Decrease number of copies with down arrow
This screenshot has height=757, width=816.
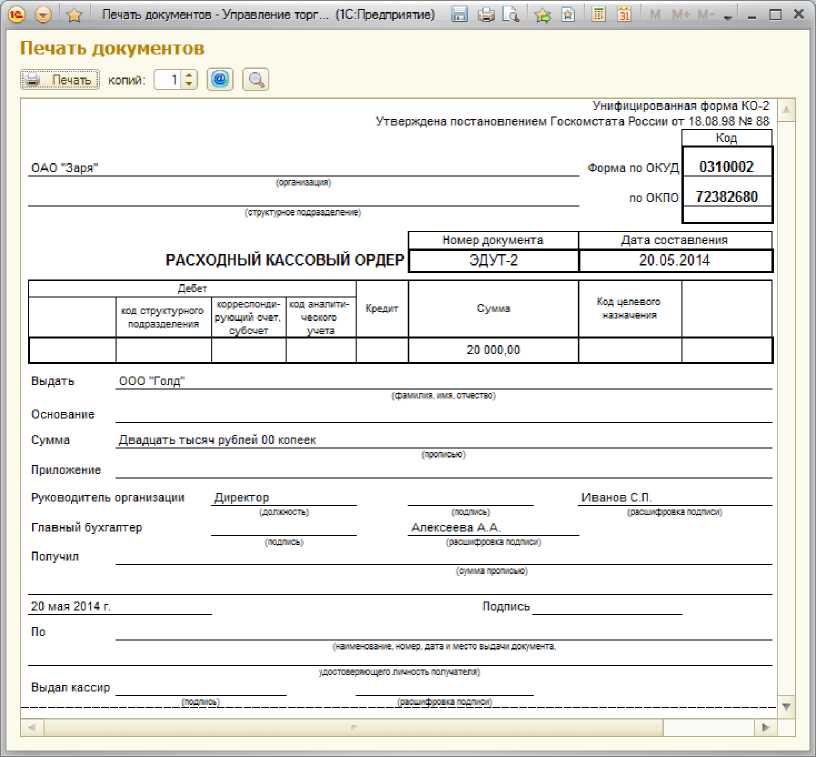[190, 85]
